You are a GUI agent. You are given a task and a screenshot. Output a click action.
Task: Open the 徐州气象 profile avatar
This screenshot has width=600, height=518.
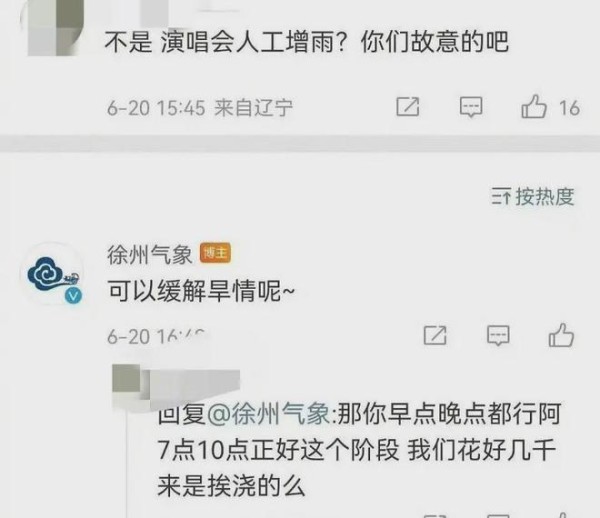(x=52, y=274)
